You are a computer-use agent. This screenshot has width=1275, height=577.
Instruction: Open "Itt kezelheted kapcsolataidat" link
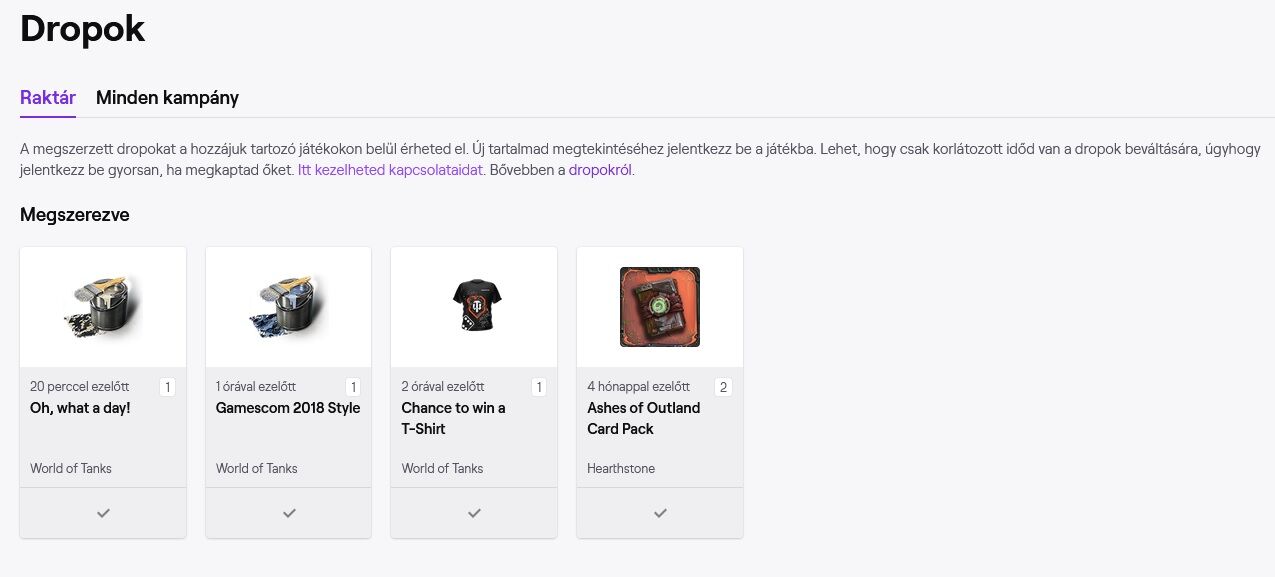391,170
